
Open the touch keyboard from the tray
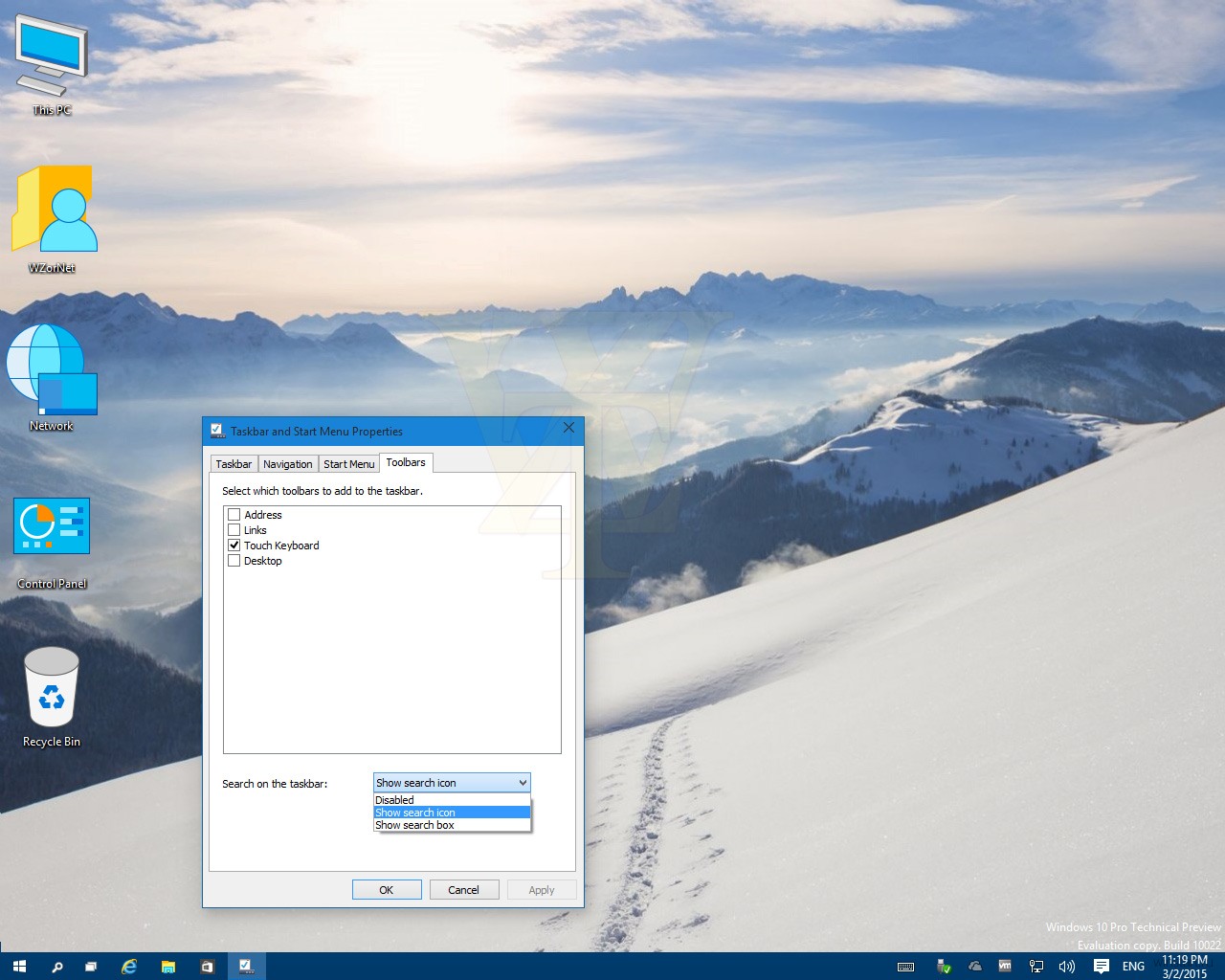pos(905,967)
